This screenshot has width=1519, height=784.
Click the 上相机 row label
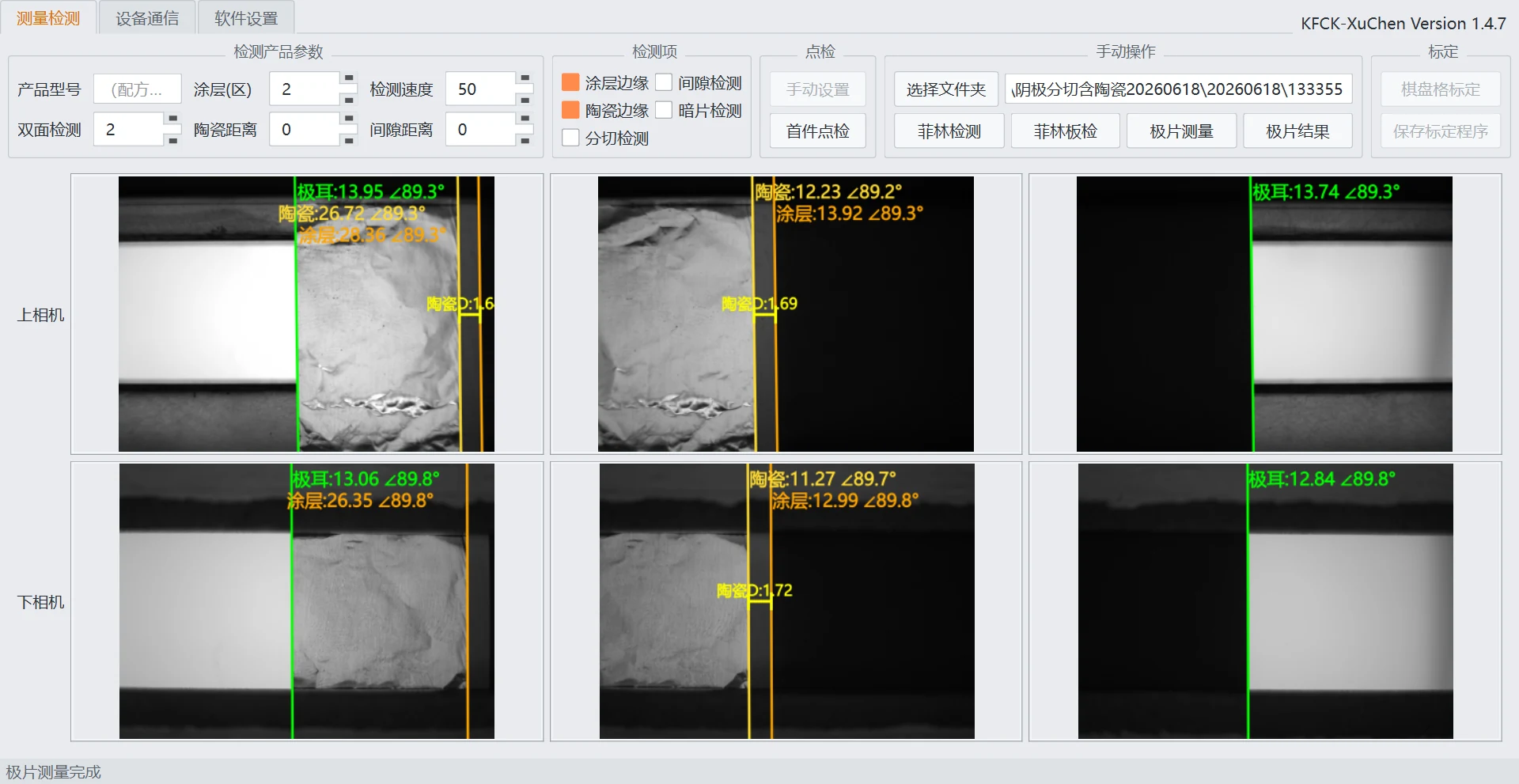point(41,315)
